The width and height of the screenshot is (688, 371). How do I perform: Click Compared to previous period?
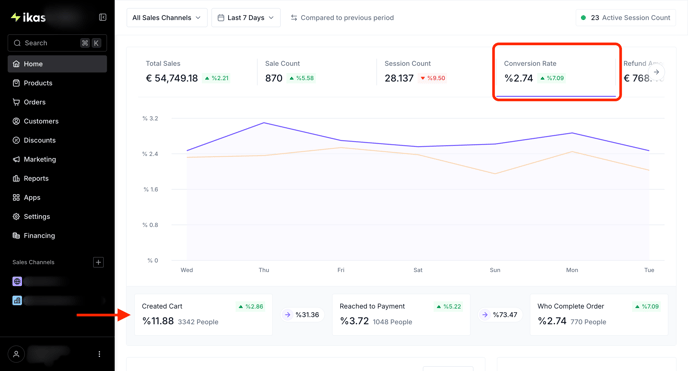[x=347, y=18]
